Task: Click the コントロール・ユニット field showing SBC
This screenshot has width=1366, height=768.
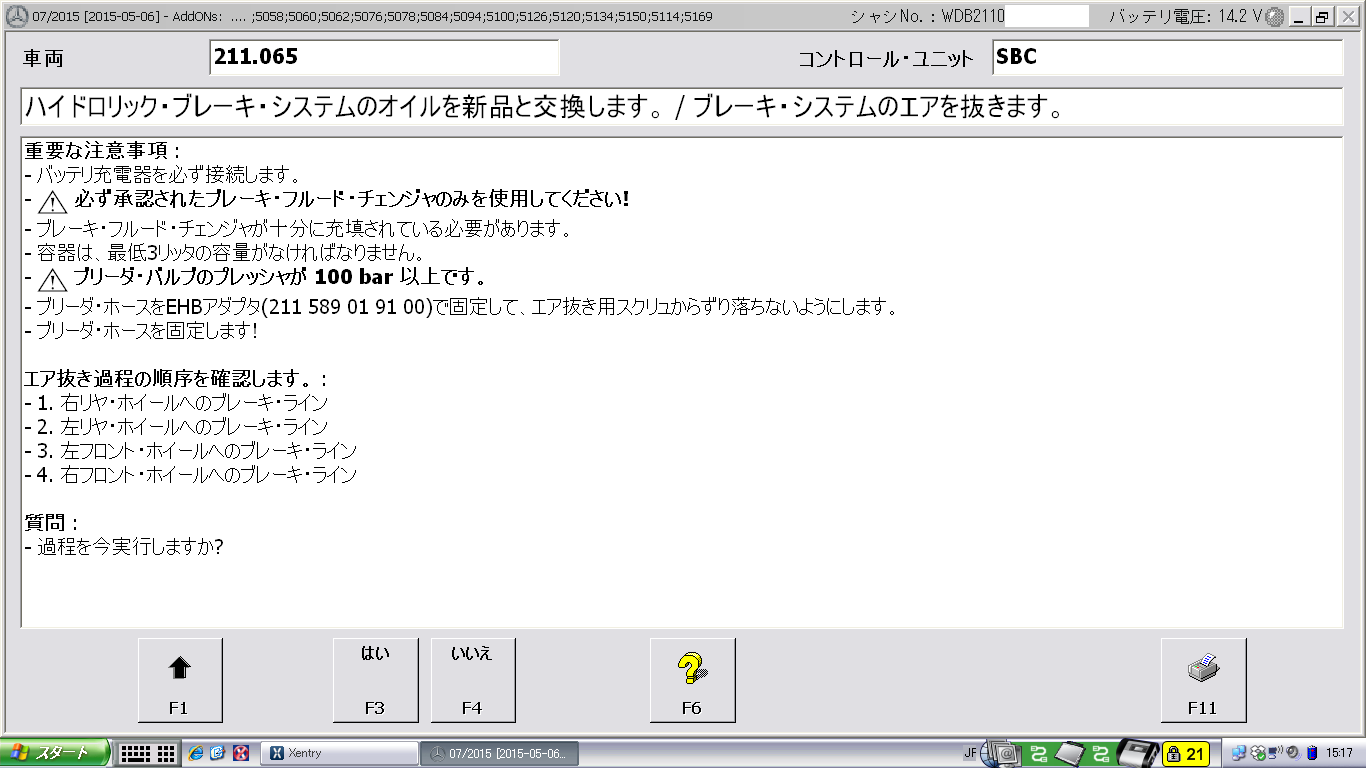Action: pos(1166,57)
